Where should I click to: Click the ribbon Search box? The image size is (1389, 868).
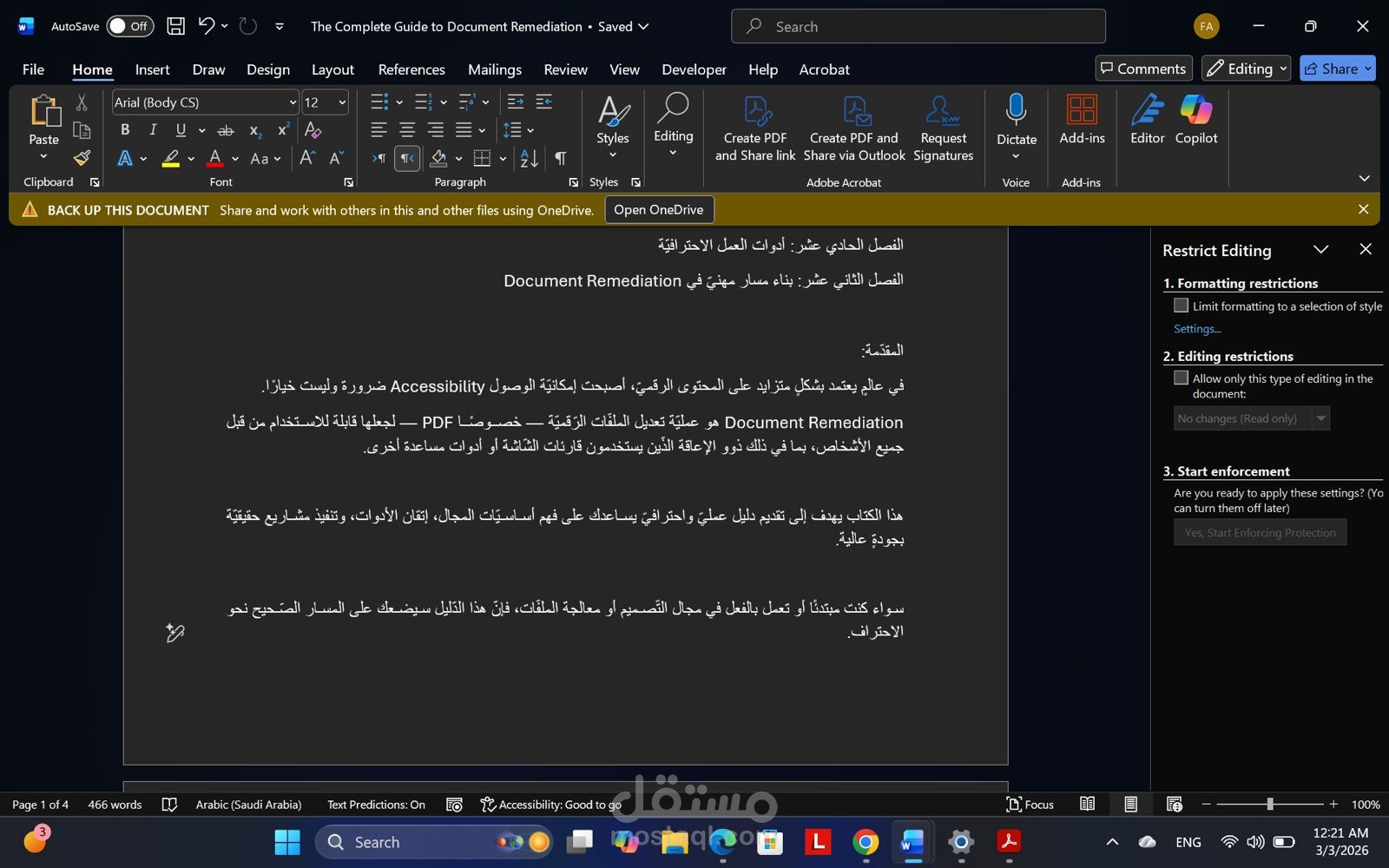click(918, 26)
